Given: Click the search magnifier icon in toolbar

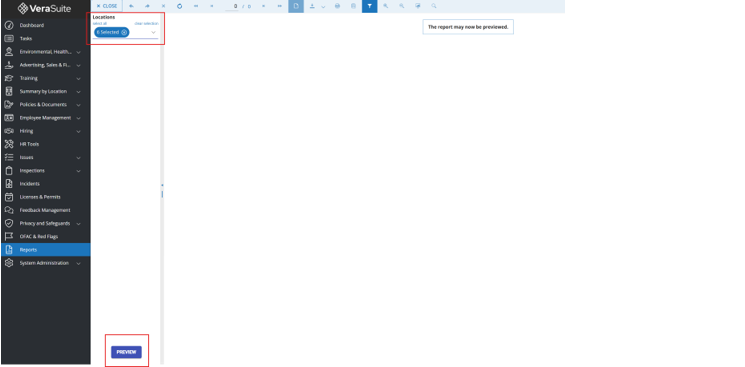Looking at the screenshot, I should [434, 6].
